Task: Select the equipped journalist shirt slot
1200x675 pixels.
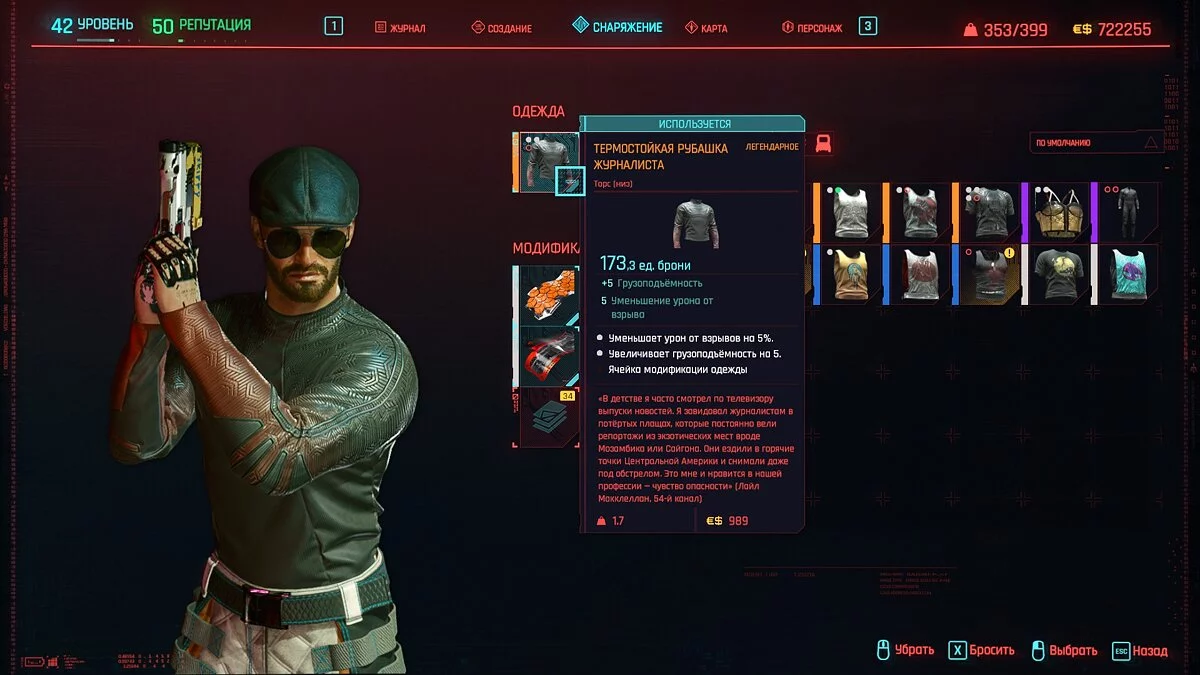Action: pyautogui.click(x=547, y=162)
